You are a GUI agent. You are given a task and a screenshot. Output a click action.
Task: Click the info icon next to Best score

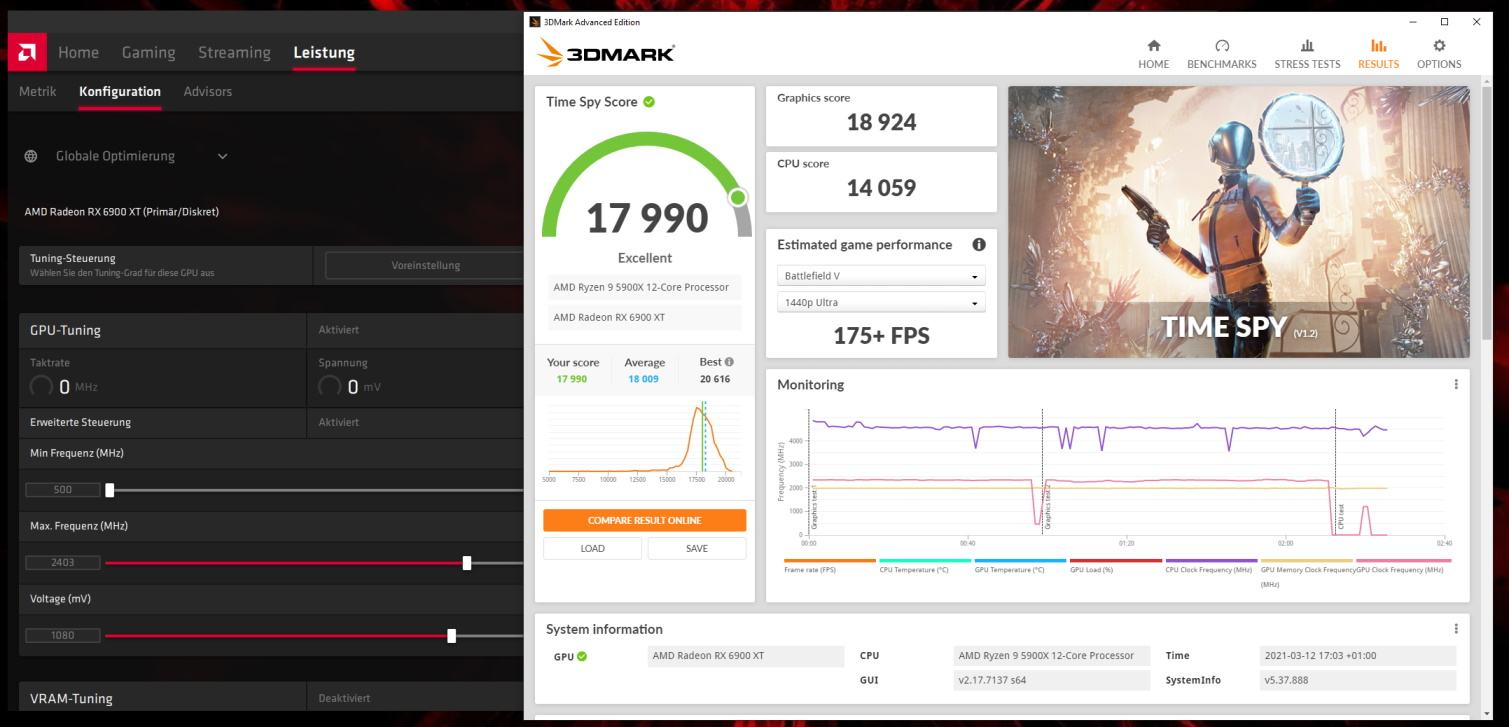pyautogui.click(x=729, y=362)
